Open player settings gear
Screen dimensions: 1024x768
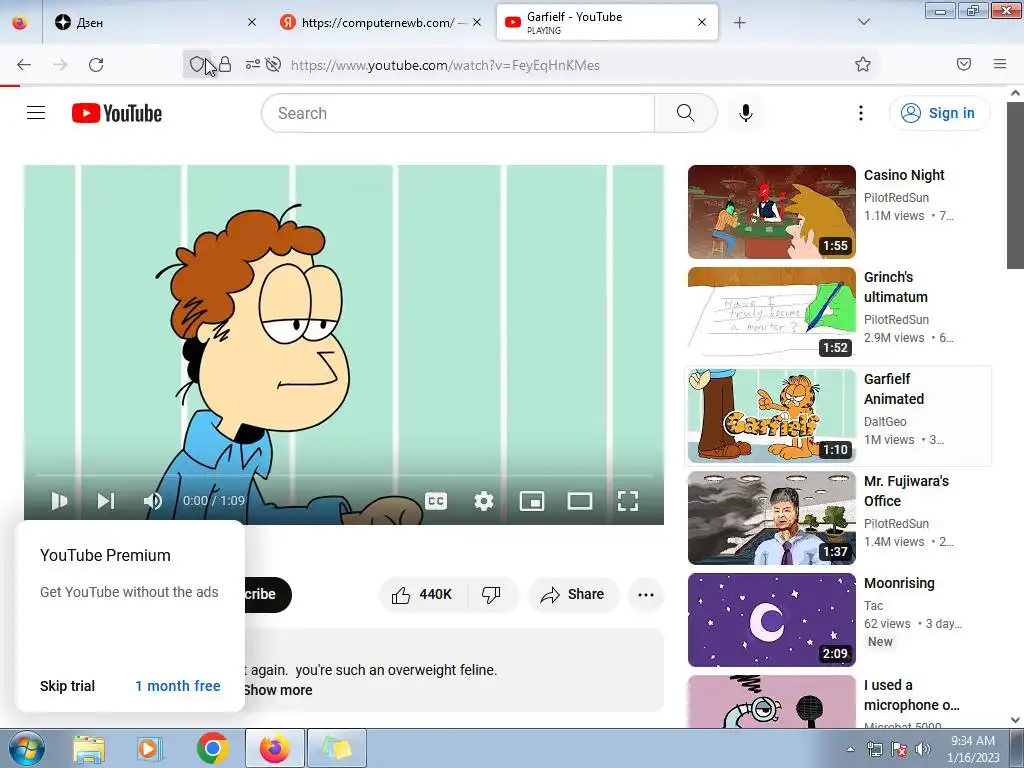click(x=484, y=501)
